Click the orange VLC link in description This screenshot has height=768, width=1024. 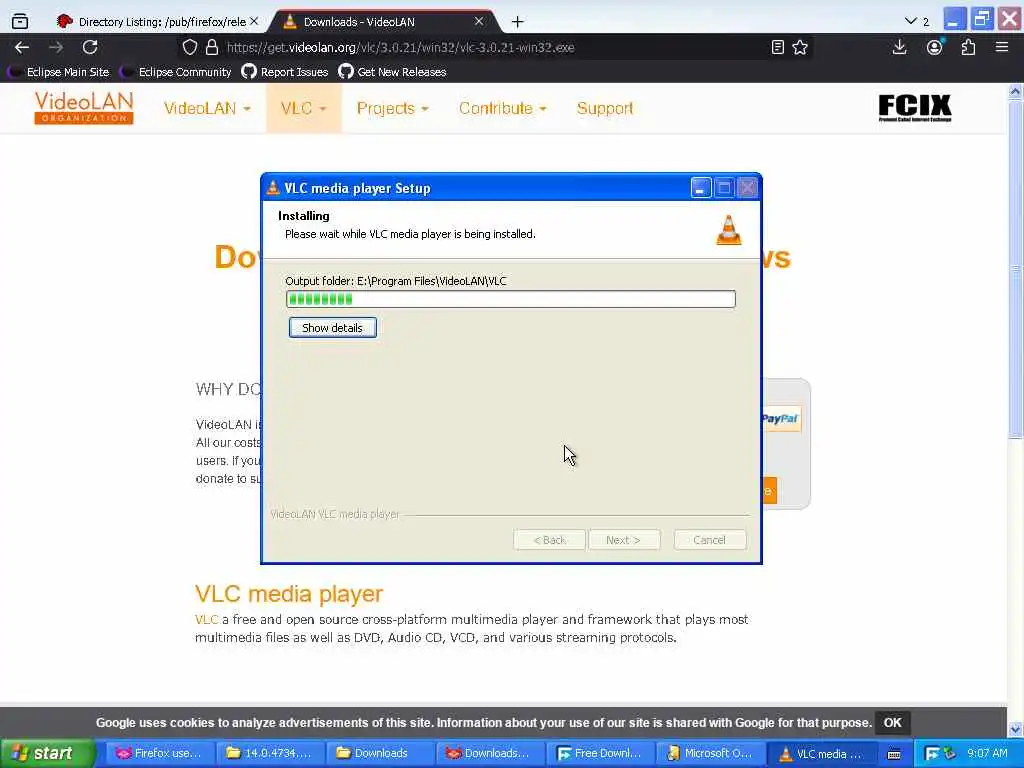point(206,619)
